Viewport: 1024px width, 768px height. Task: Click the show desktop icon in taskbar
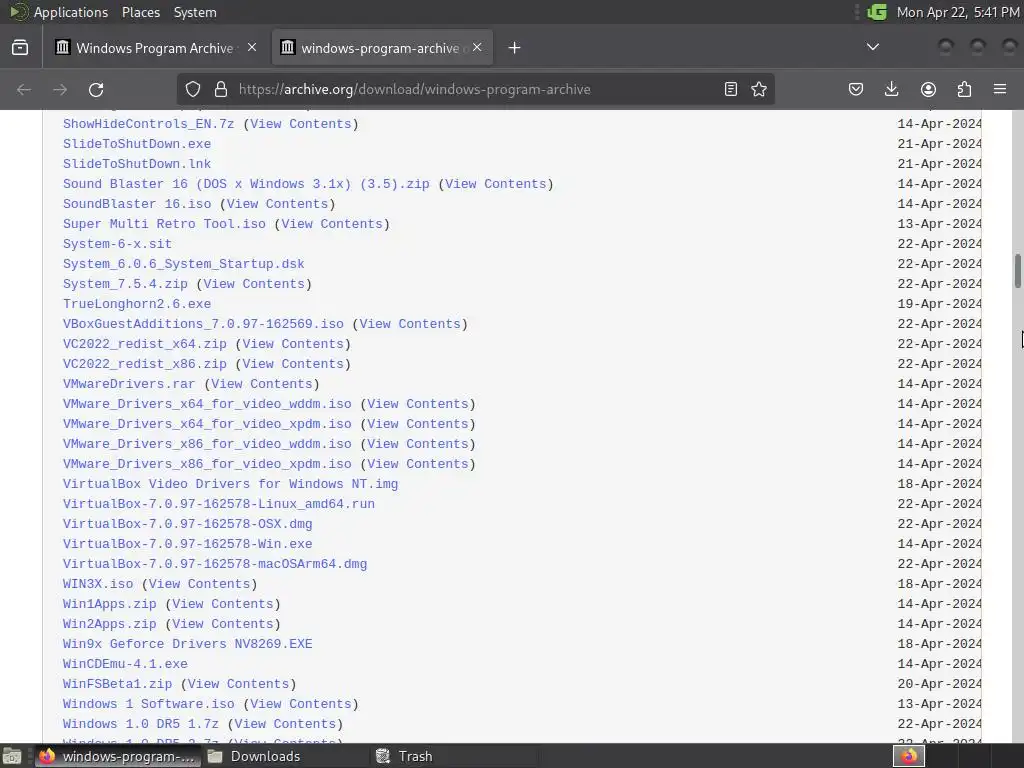pyautogui.click(x=12, y=756)
